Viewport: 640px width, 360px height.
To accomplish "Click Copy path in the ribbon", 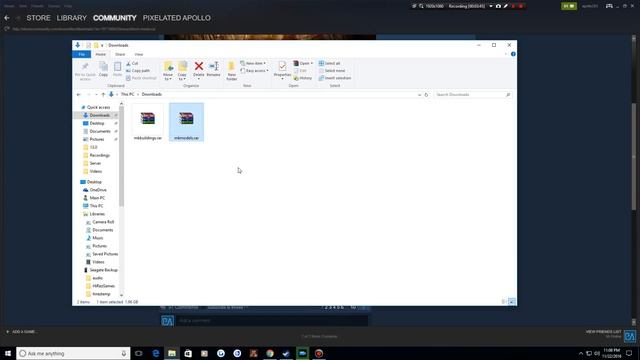I will click(138, 71).
